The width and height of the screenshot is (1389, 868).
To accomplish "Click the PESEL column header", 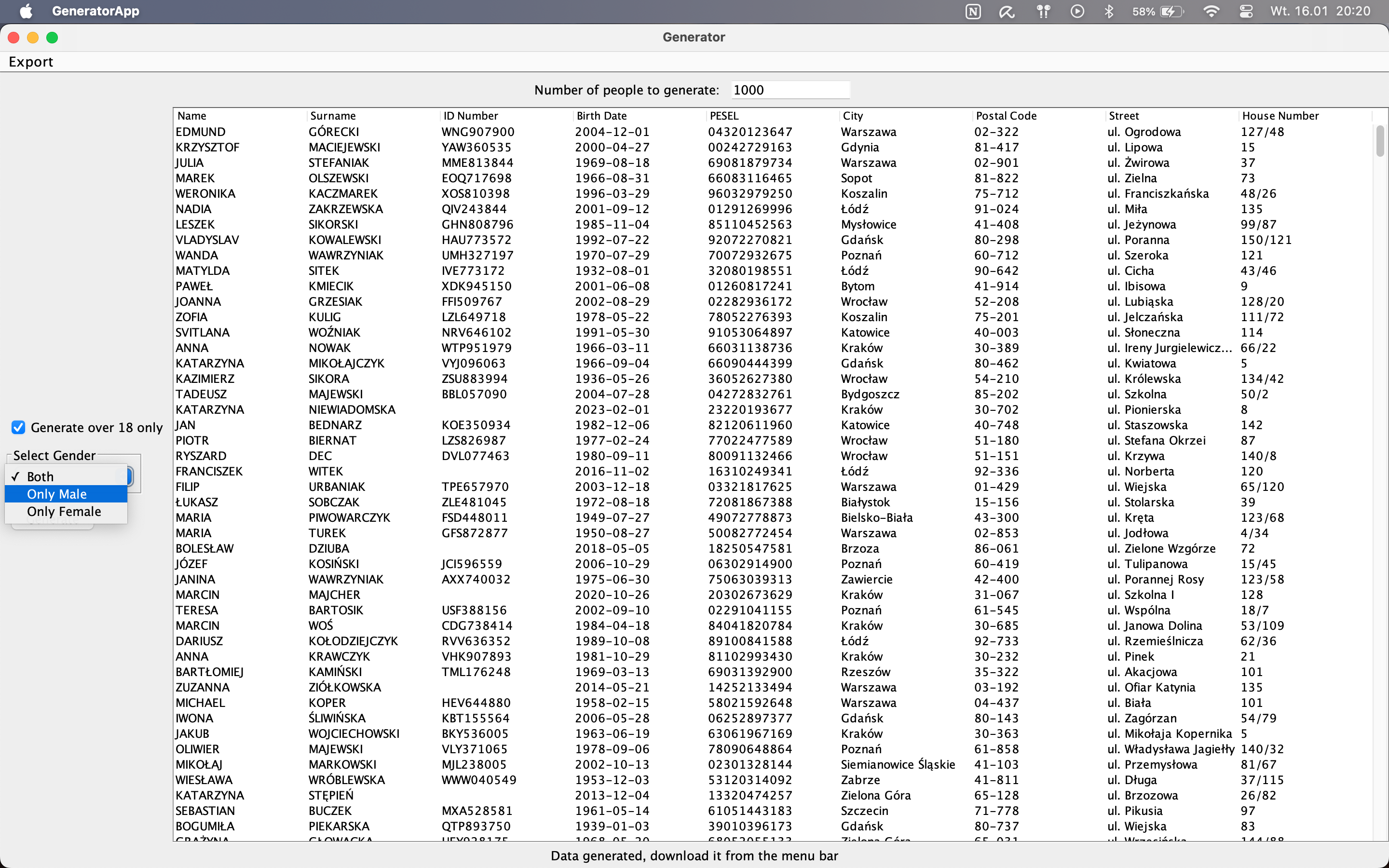I will pyautogui.click(x=724, y=115).
